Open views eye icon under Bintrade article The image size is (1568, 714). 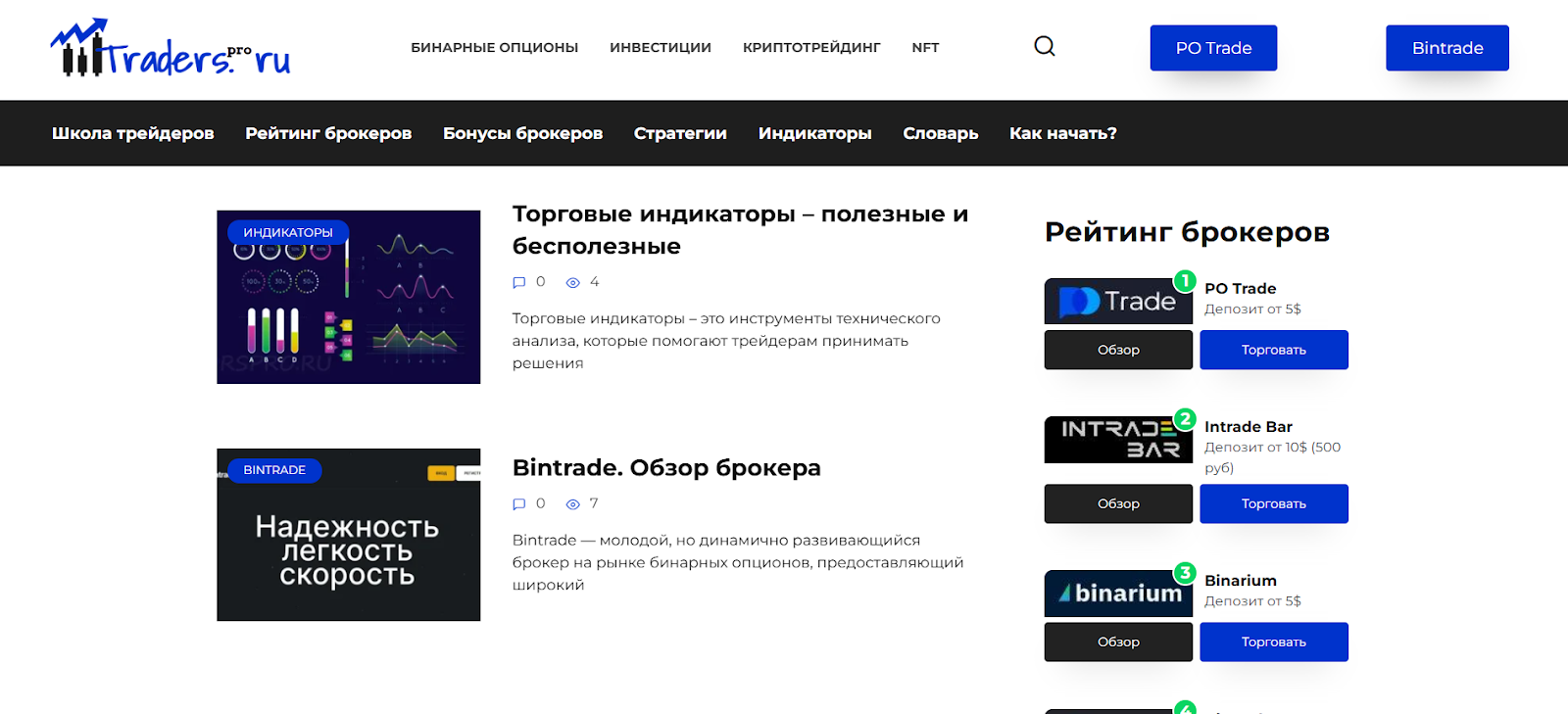click(573, 503)
